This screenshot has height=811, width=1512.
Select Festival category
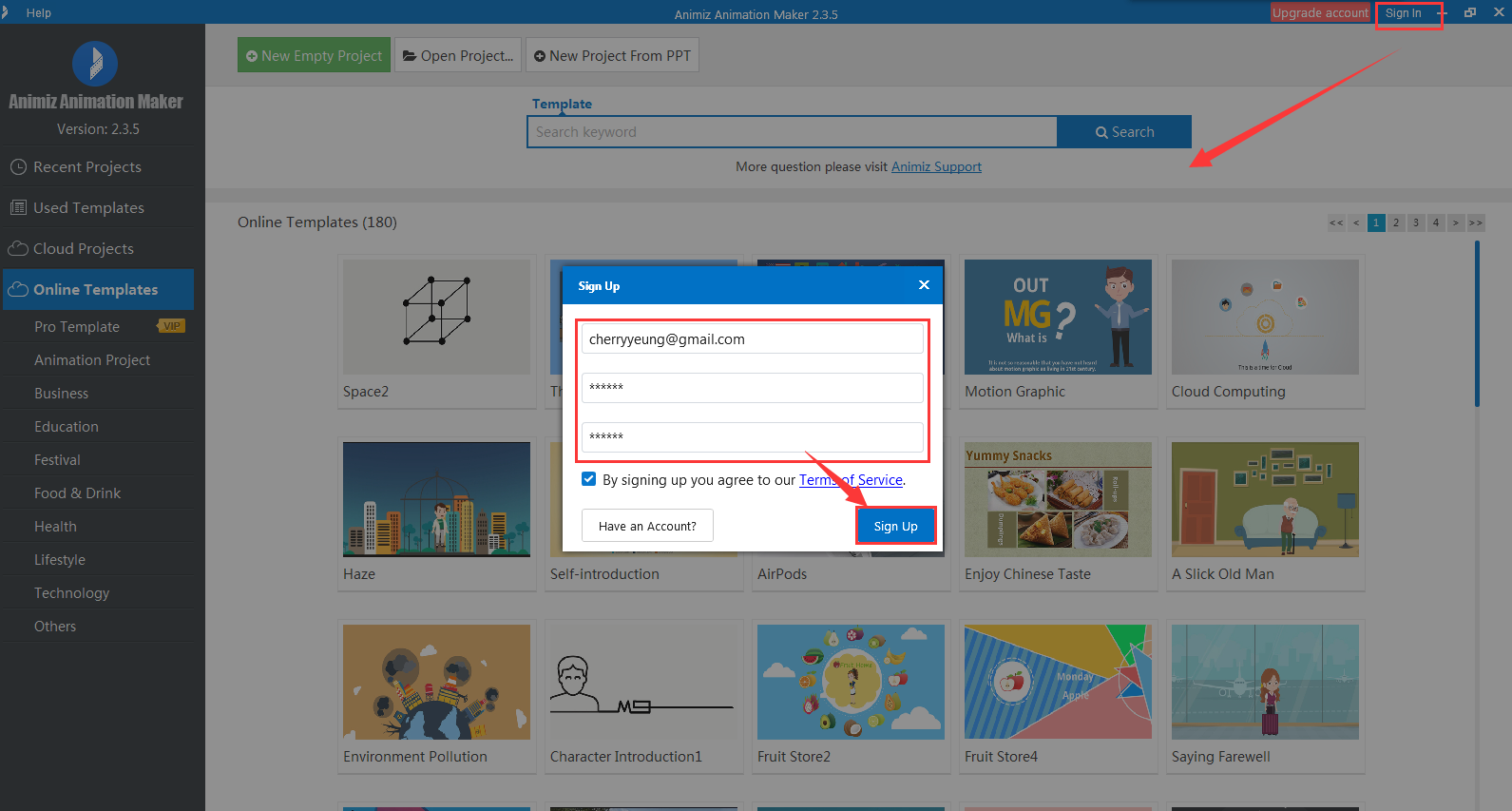point(57,459)
